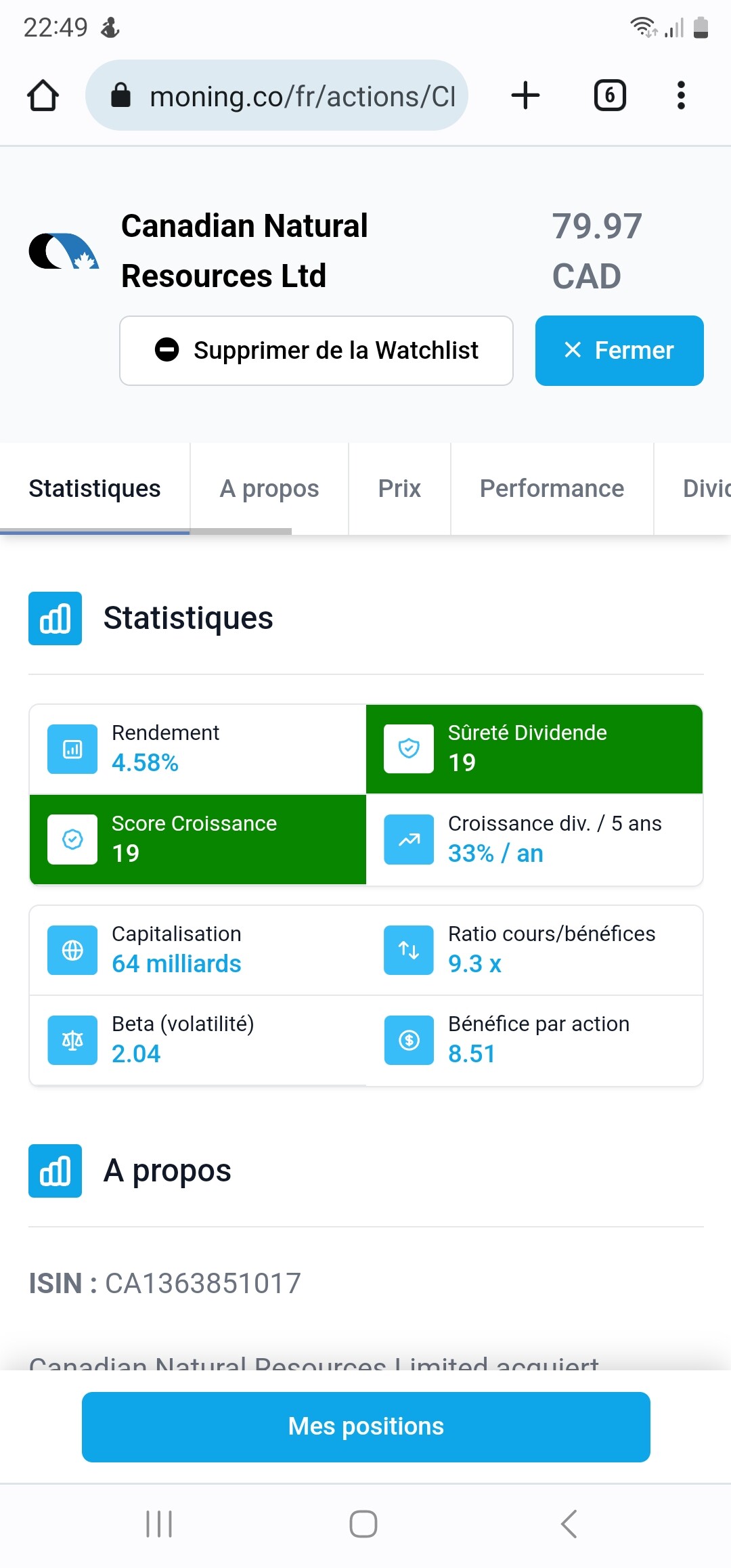Image resolution: width=731 pixels, height=1568 pixels.
Task: Tap the Canadian Natural Resources logo
Action: [x=64, y=251]
